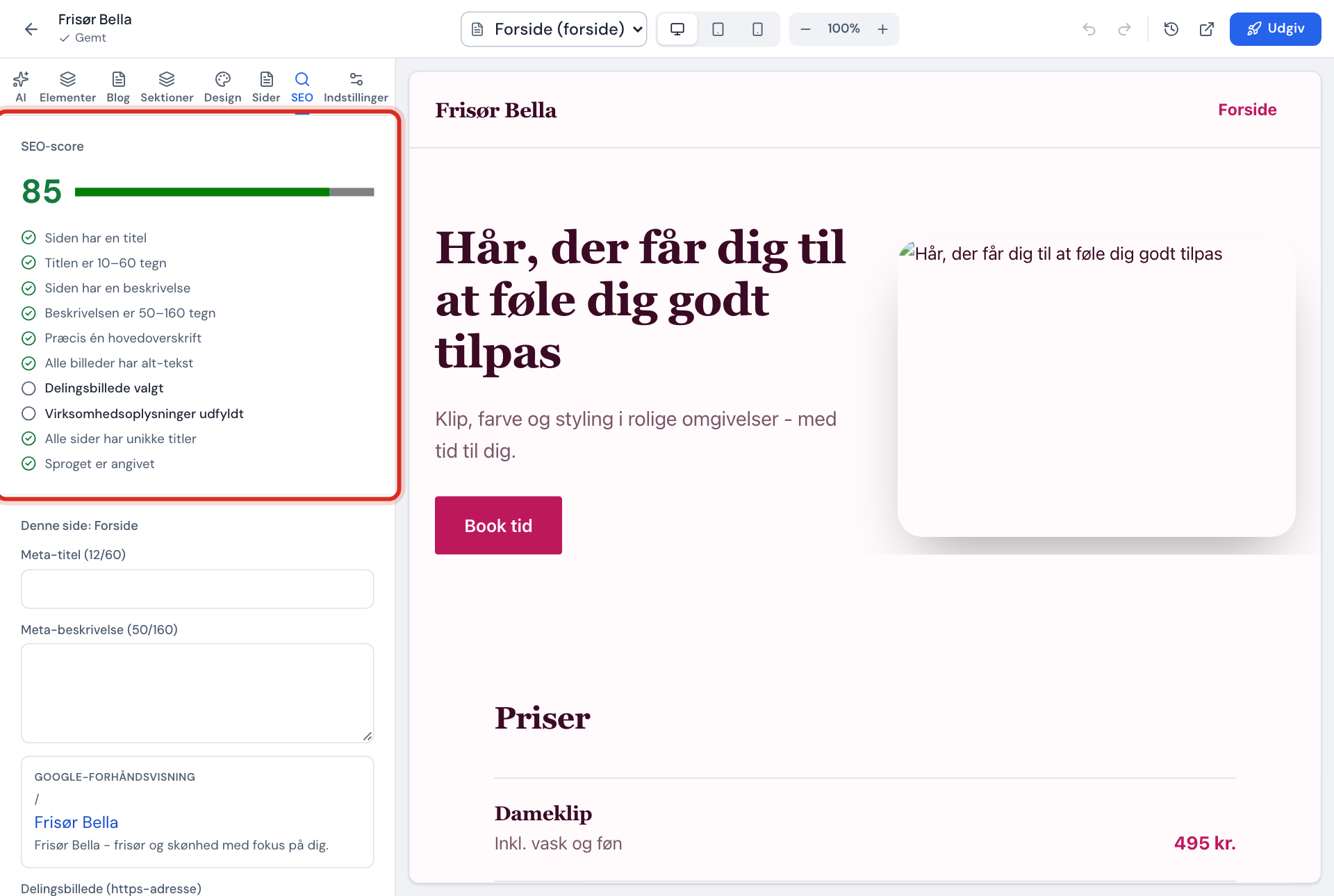Click the hero image placeholder
Image resolution: width=1334 pixels, height=896 pixels.
(1096, 388)
